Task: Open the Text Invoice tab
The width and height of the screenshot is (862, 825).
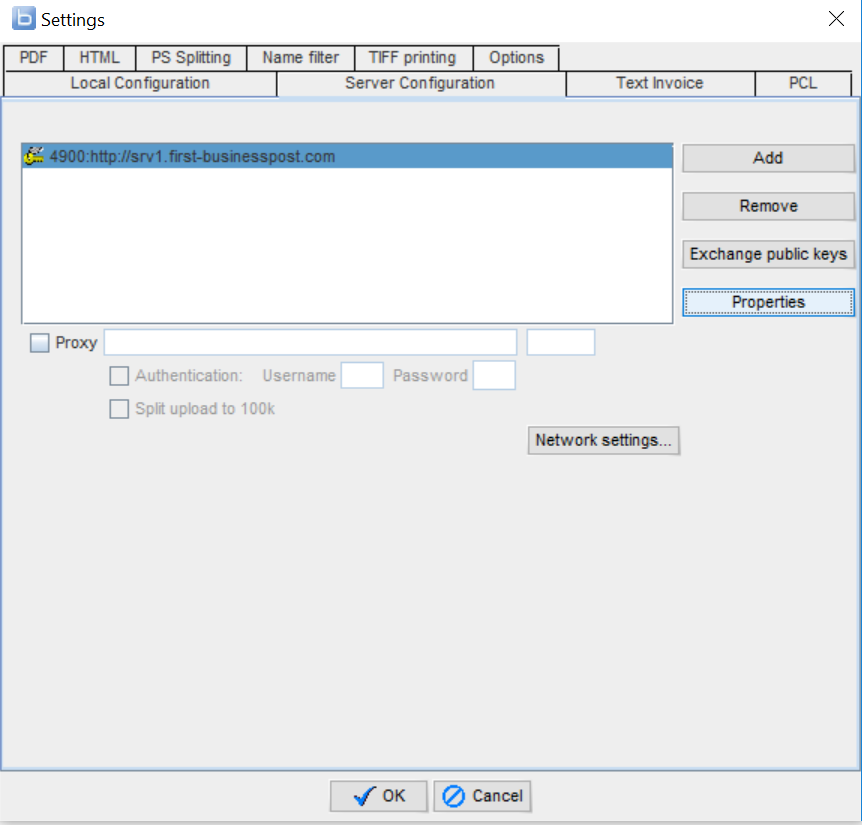Action: tap(660, 83)
